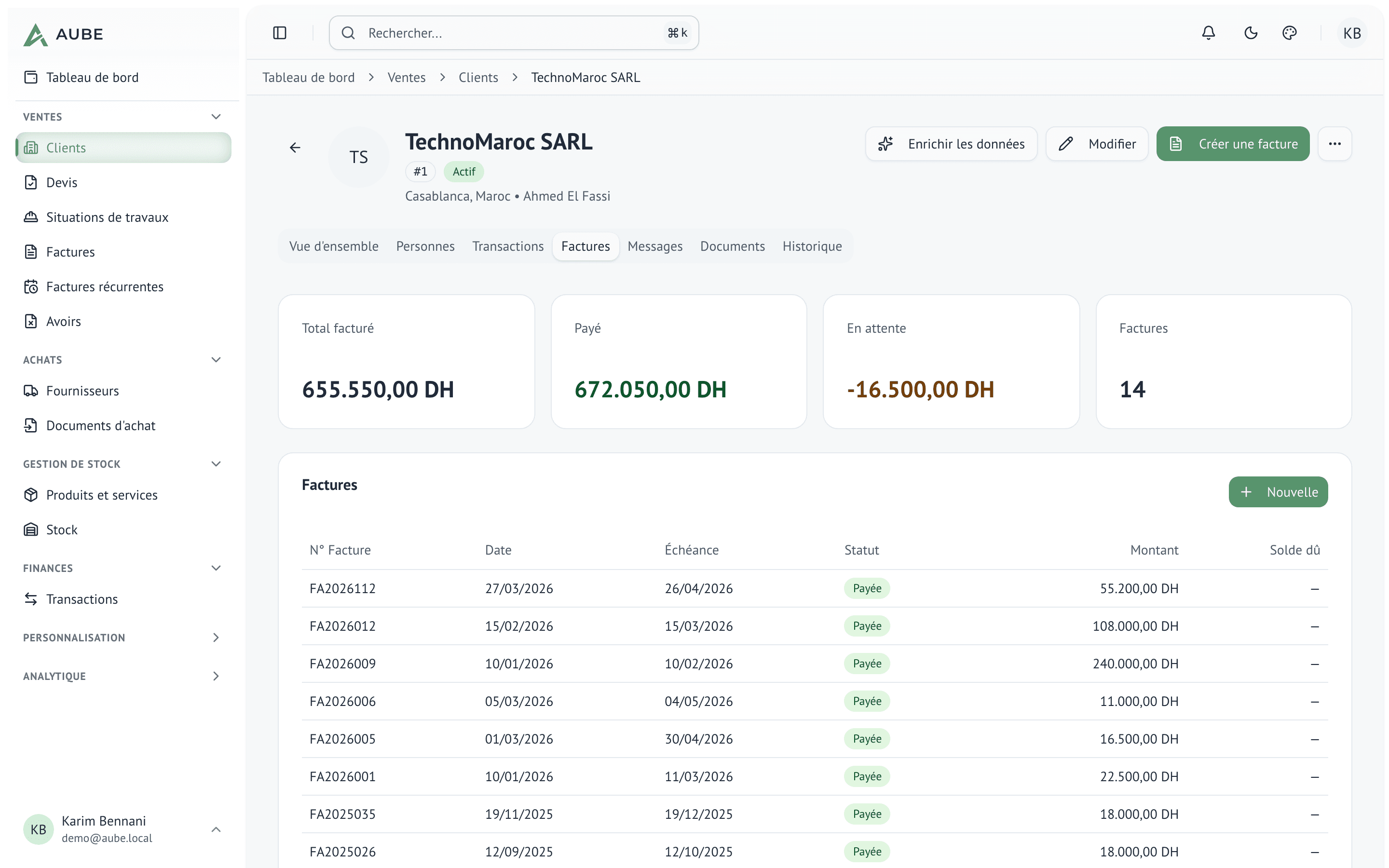Collapse the FINANCES section chevron

pyautogui.click(x=216, y=569)
